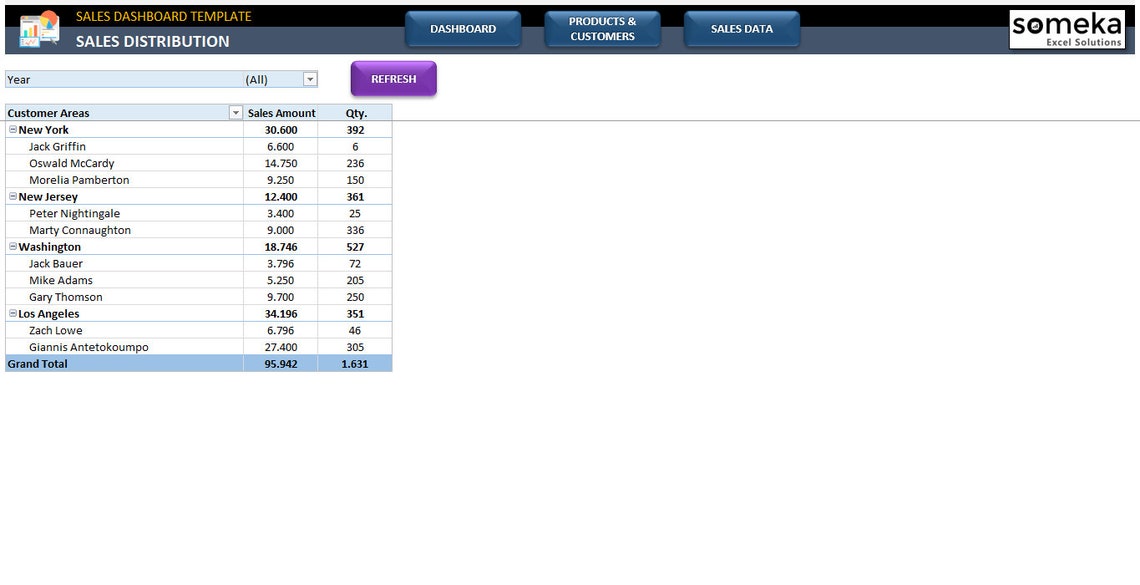Viewport: 1140px width, 585px height.
Task: Collapse the New York group
Action: pos(12,129)
